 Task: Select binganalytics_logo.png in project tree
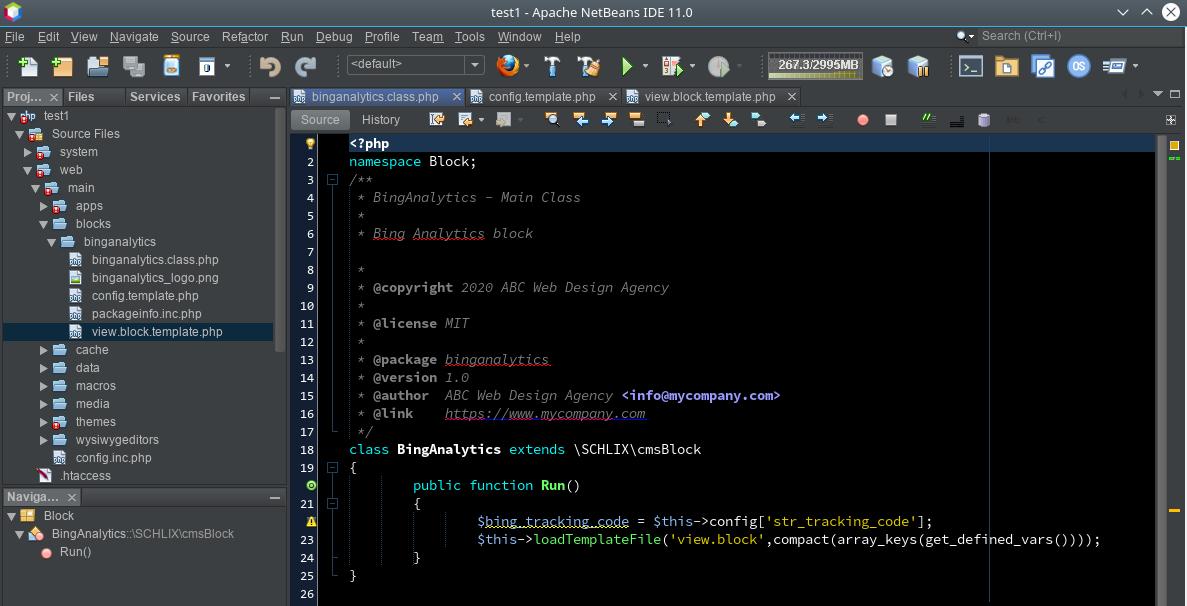tap(155, 278)
